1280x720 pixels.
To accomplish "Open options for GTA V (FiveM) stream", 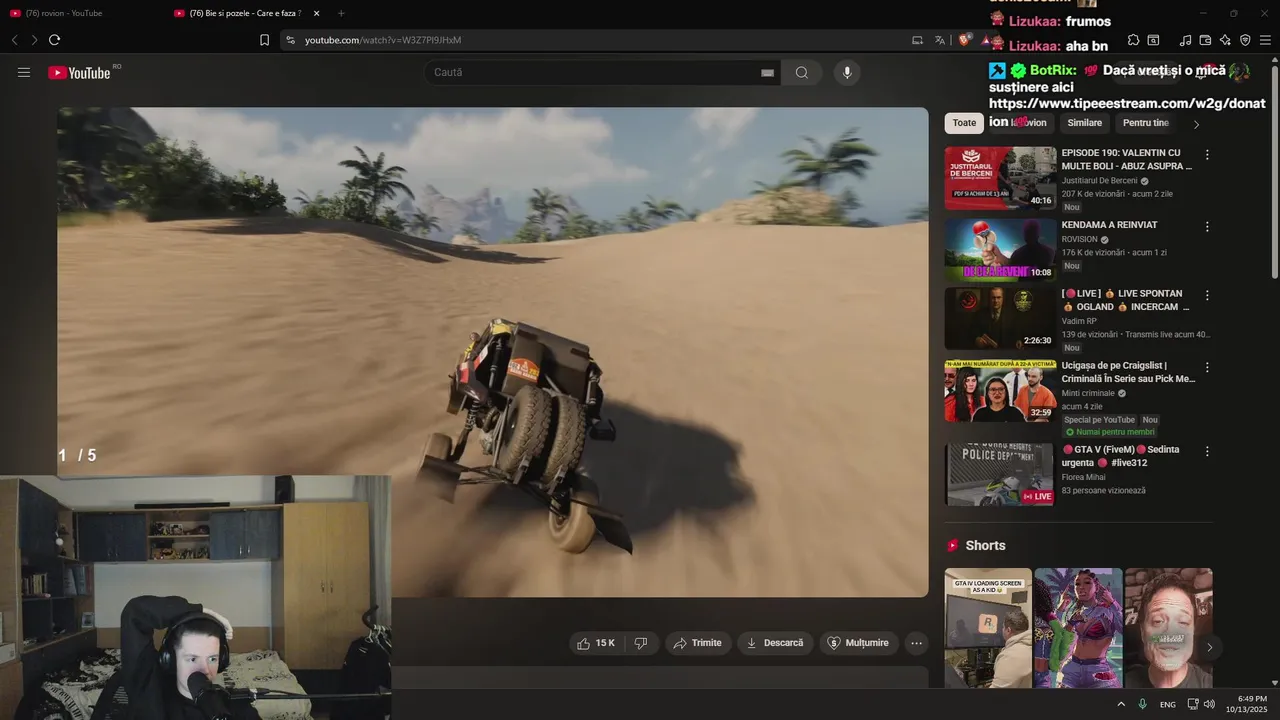I will pos(1207,452).
